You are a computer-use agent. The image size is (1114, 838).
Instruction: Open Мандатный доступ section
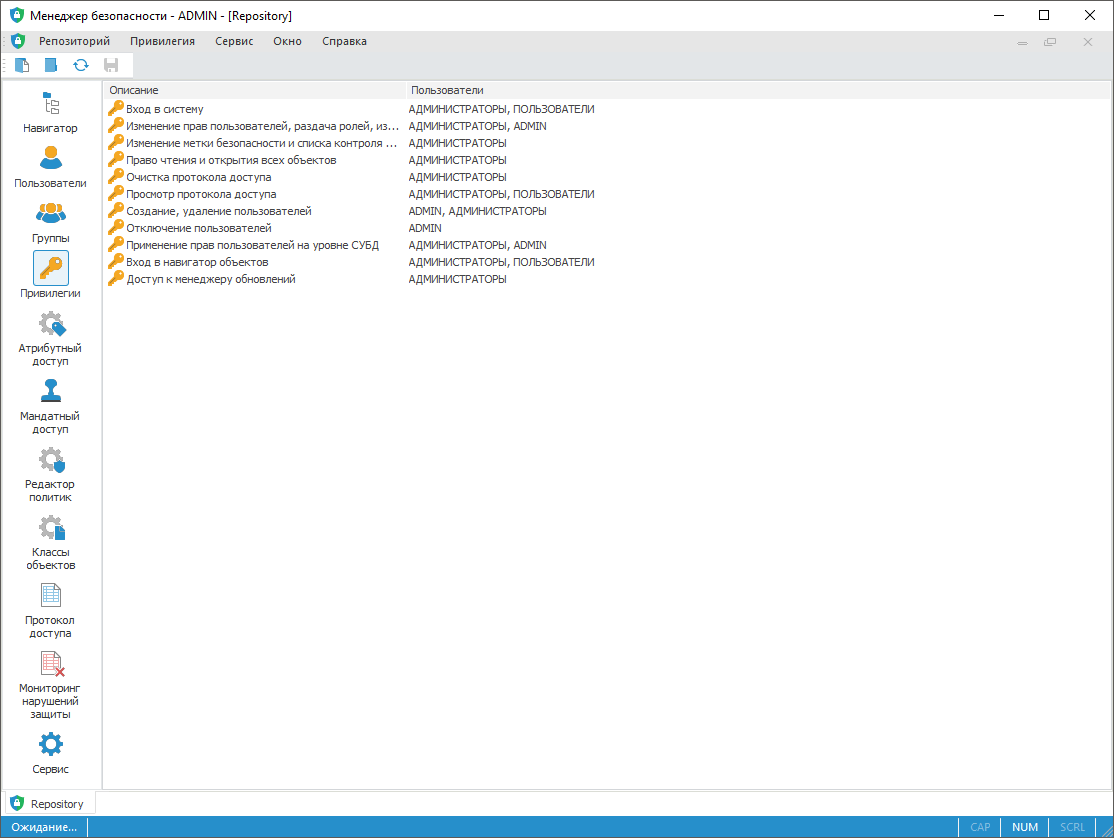point(50,407)
